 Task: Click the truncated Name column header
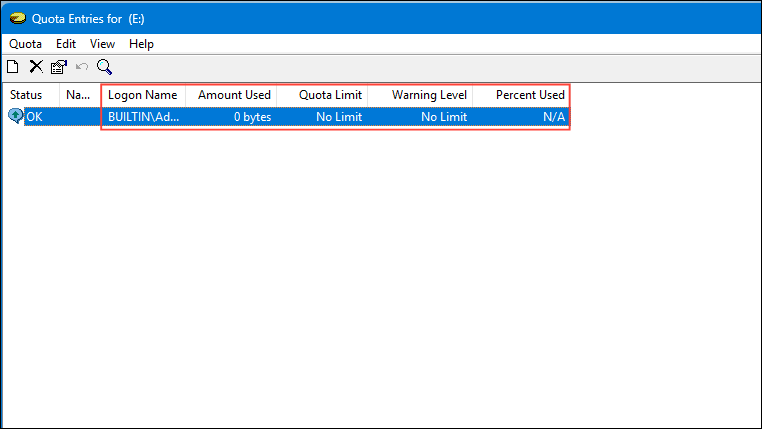point(78,95)
